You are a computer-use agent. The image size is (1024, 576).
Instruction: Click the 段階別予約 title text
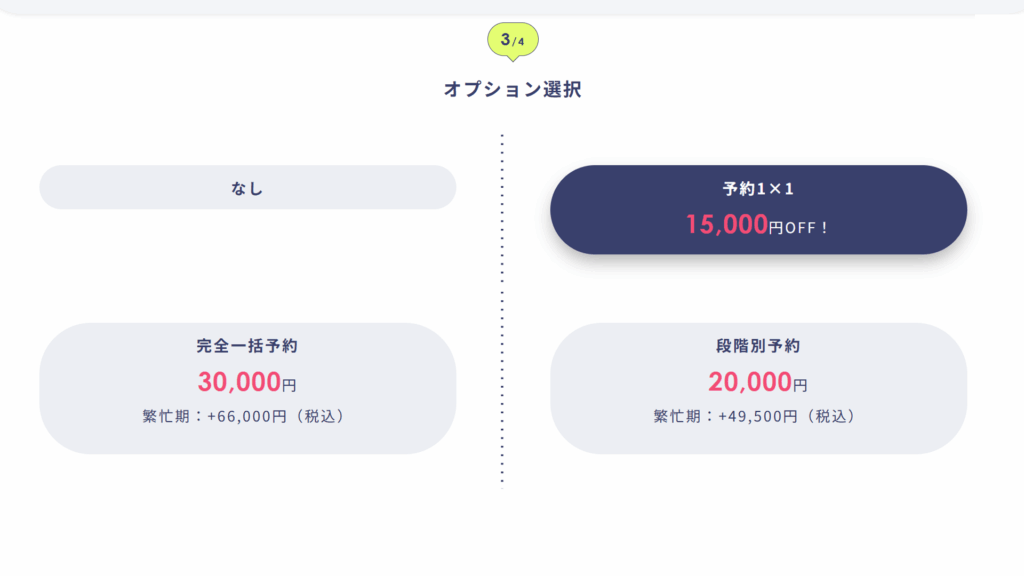point(758,347)
